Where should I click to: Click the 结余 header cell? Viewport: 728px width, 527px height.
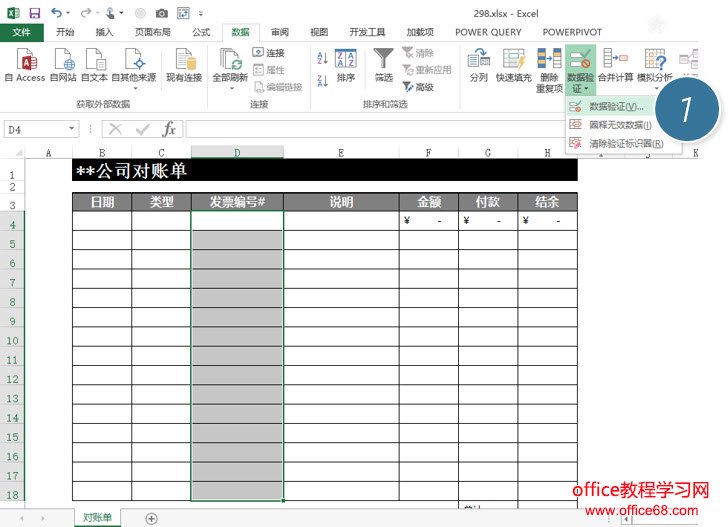click(x=547, y=202)
